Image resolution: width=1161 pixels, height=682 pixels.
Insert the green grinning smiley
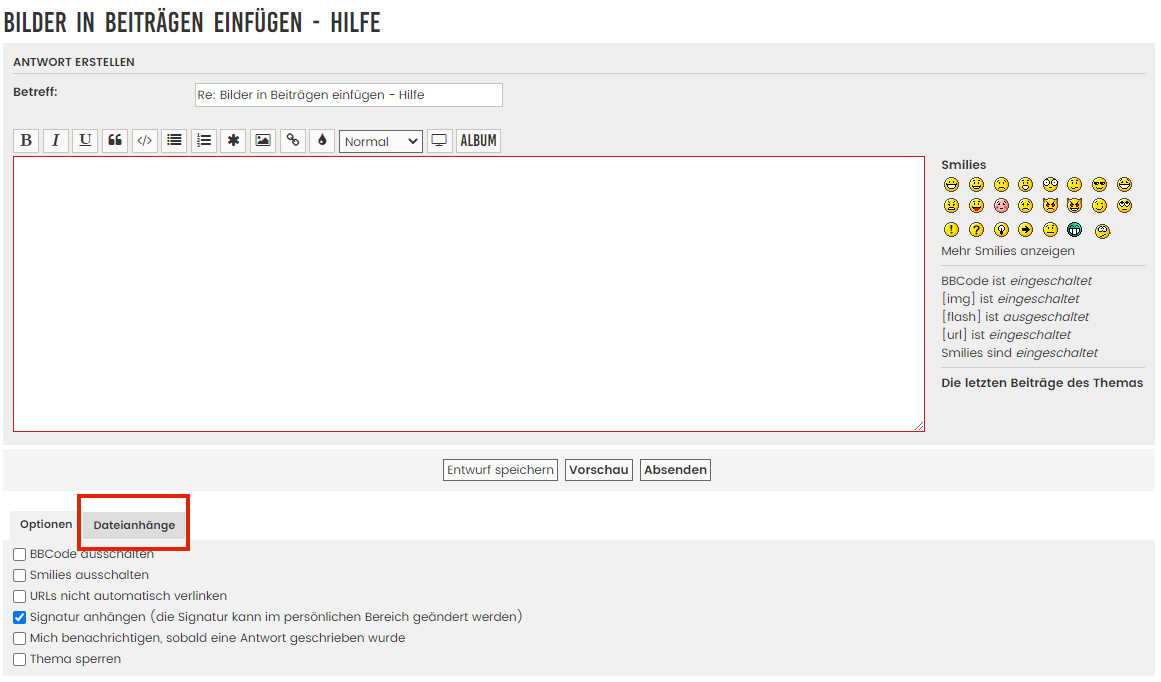[x=1075, y=230]
